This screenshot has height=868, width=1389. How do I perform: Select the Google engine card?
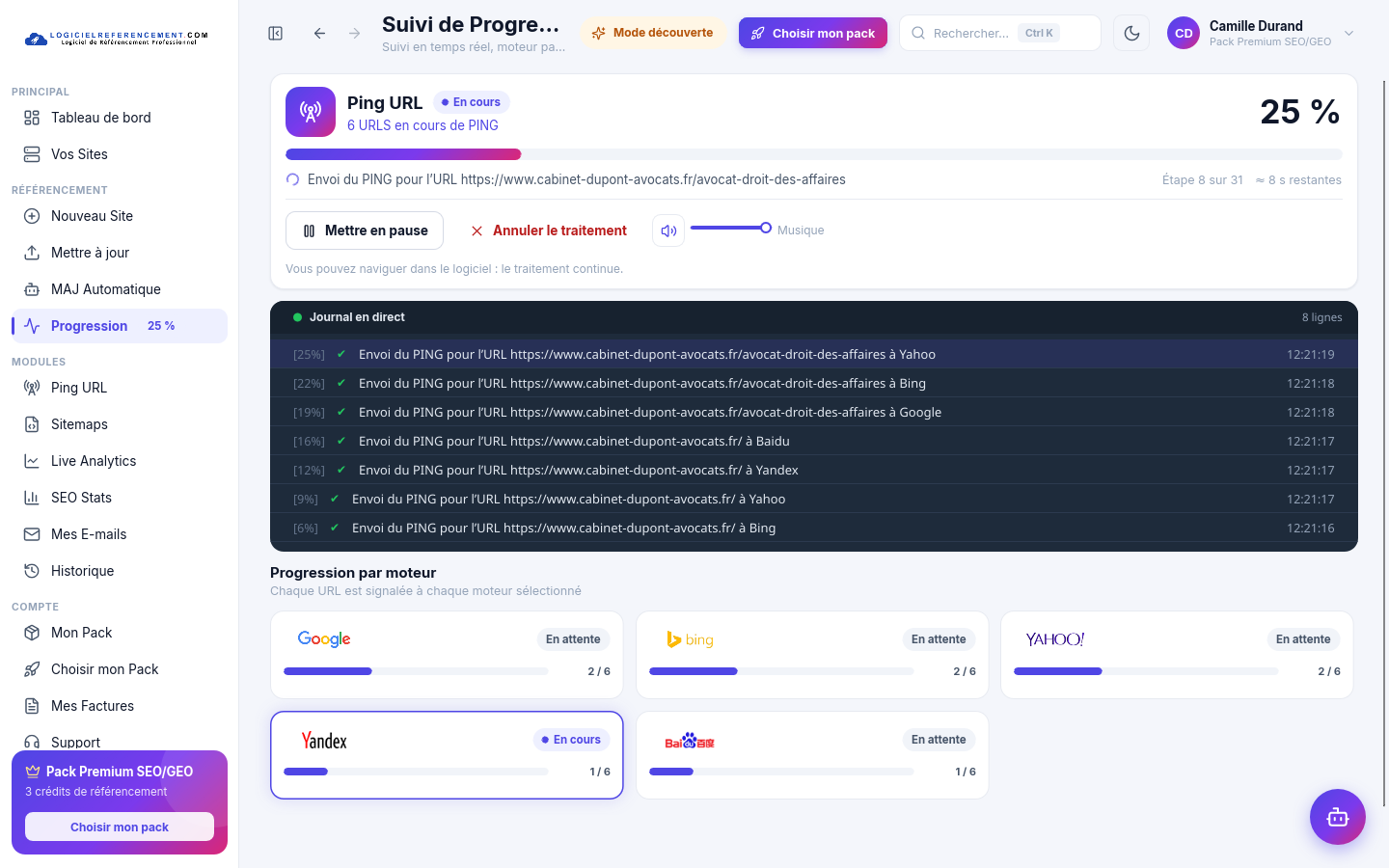(x=447, y=655)
